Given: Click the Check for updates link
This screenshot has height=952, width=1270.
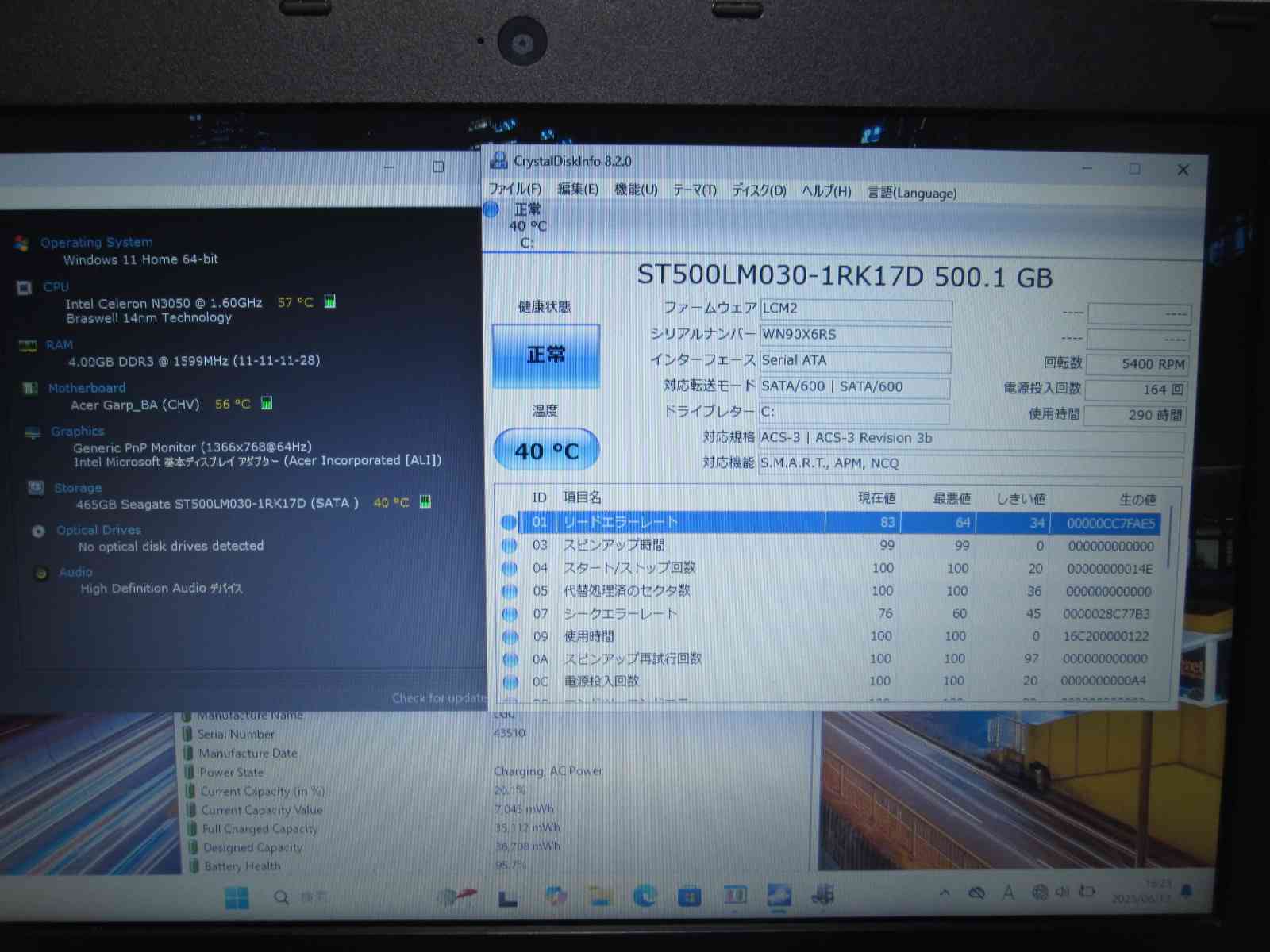Looking at the screenshot, I should pyautogui.click(x=439, y=698).
